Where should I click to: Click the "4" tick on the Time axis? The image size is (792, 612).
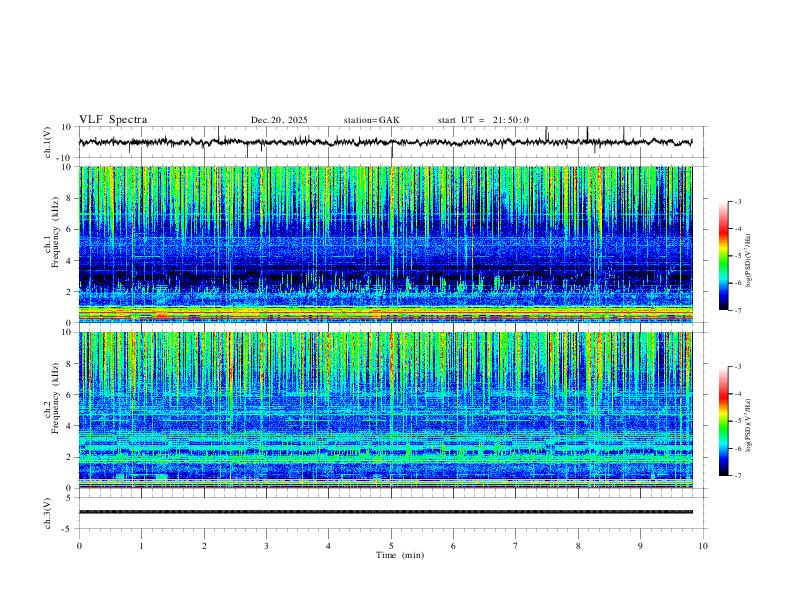(328, 546)
